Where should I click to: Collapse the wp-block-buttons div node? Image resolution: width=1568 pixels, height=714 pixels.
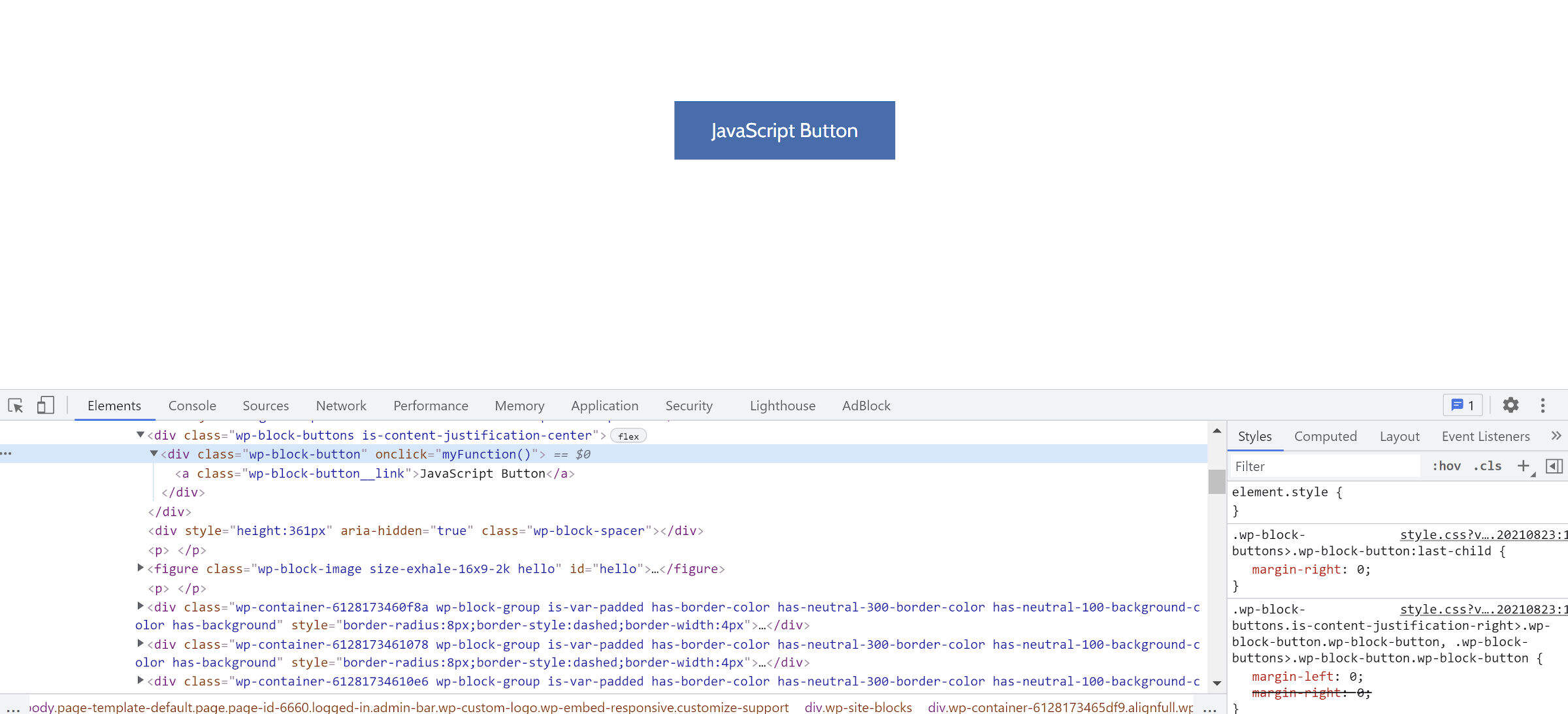coord(140,435)
